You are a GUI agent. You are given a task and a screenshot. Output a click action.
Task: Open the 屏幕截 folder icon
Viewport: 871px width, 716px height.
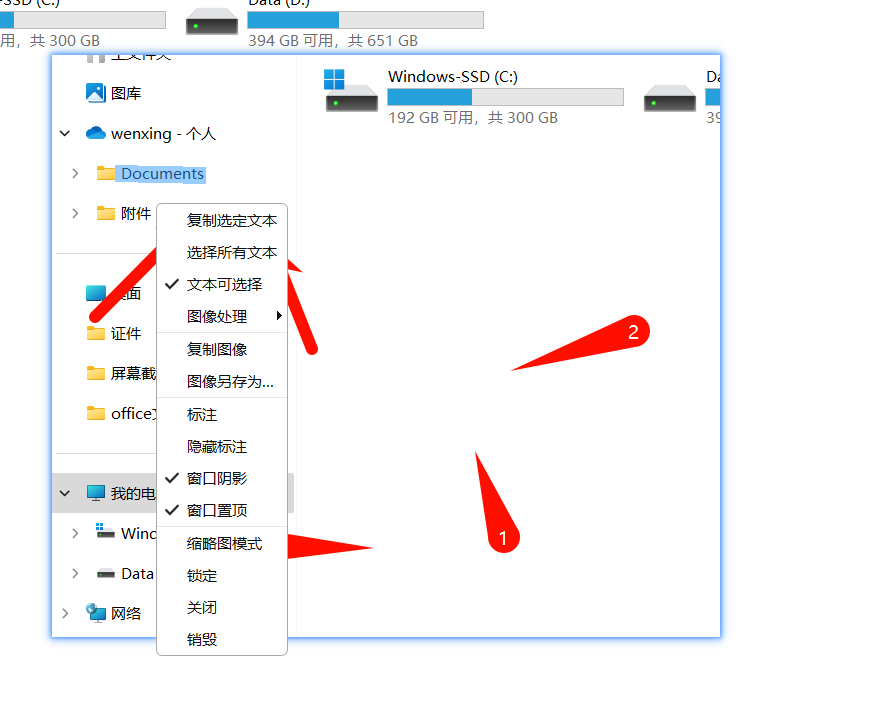(96, 373)
